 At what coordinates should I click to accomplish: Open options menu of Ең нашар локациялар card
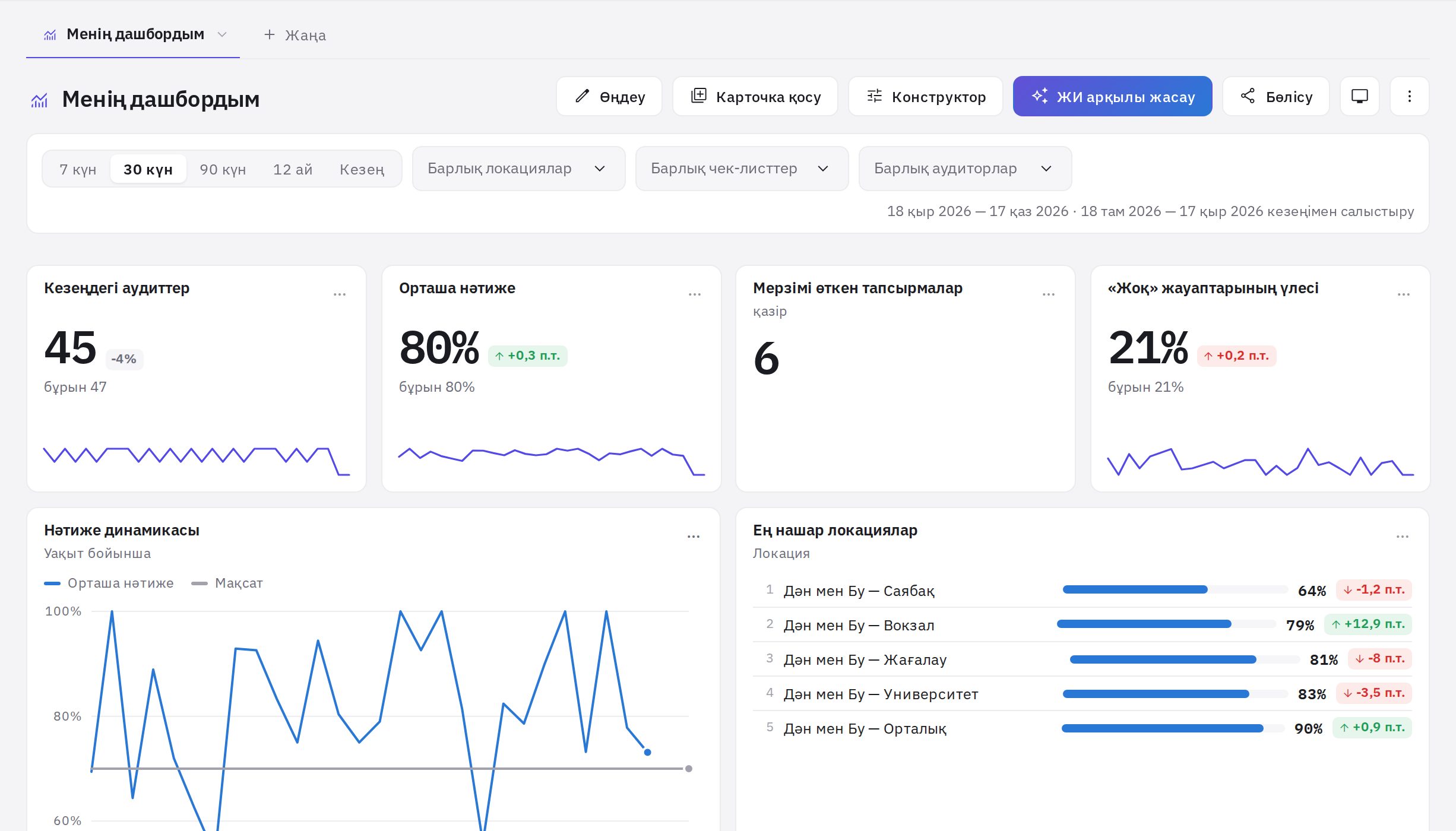click(1403, 537)
